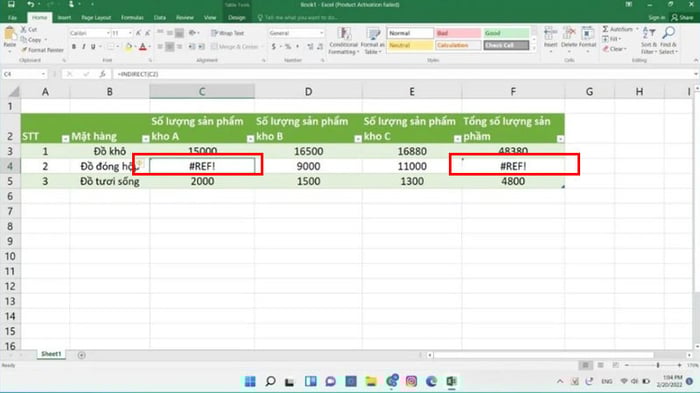700x393 pixels.
Task: Switch to the Data tab
Action: tap(160, 17)
